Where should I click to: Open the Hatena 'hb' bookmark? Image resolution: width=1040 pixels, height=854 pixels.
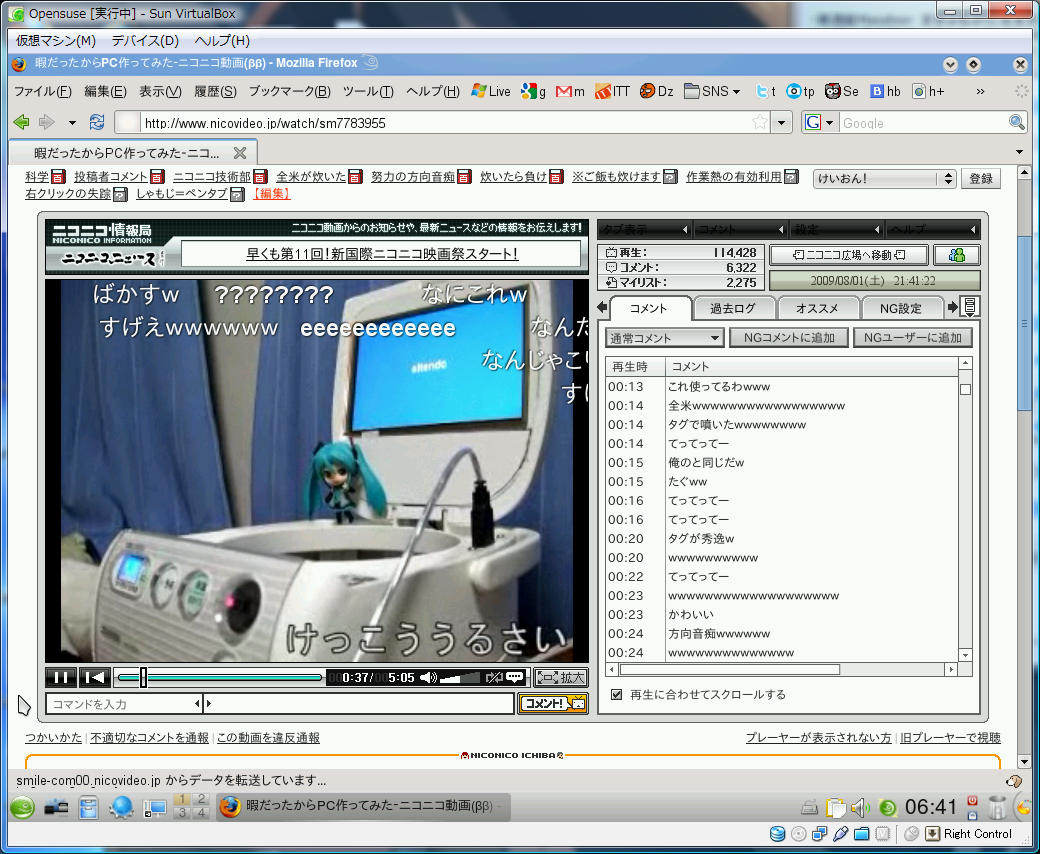[885, 92]
